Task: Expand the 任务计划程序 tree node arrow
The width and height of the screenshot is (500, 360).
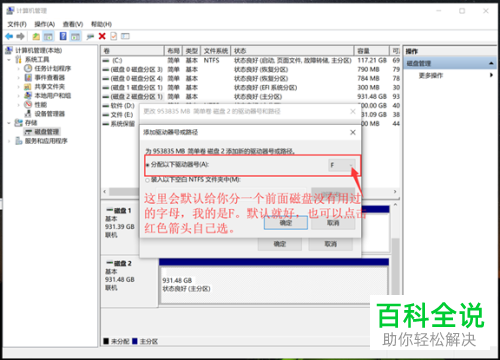Action: click(x=19, y=69)
